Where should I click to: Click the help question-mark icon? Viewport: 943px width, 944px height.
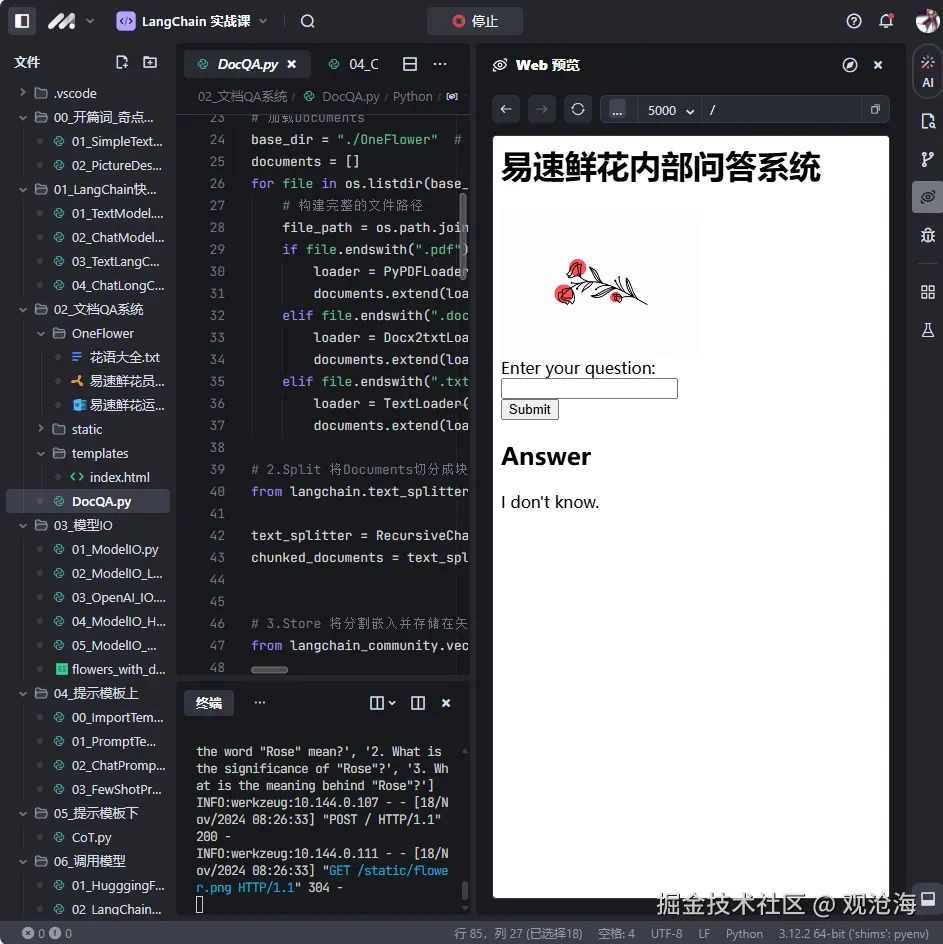[x=853, y=20]
